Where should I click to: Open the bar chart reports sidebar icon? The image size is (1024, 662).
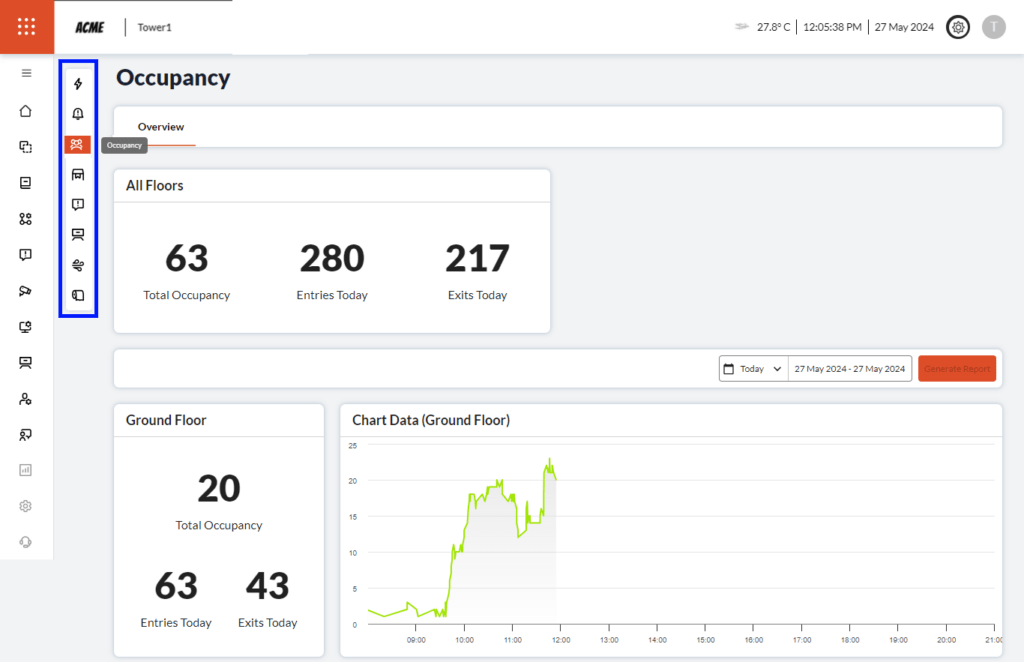click(x=26, y=469)
